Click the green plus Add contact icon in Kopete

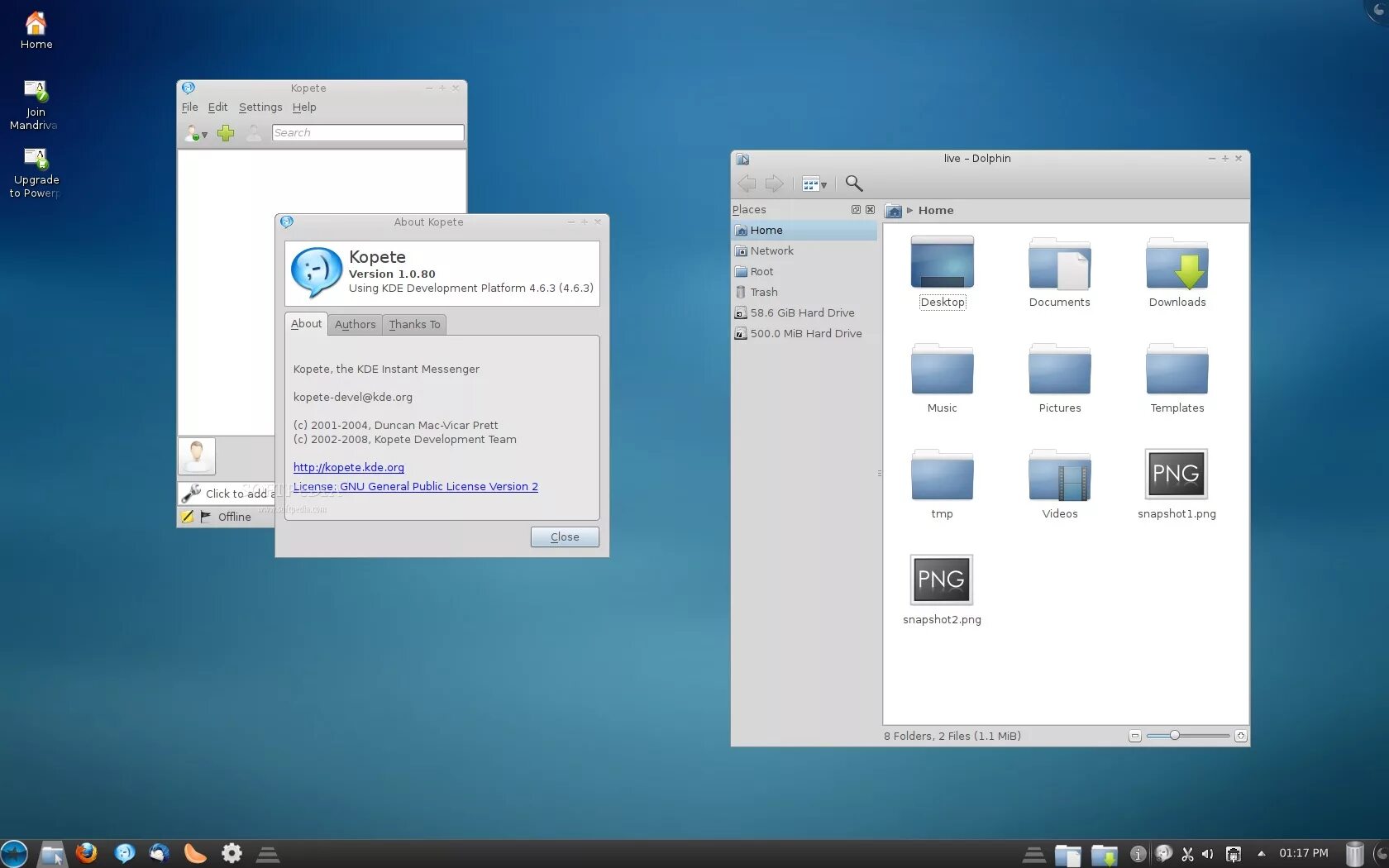(x=226, y=133)
